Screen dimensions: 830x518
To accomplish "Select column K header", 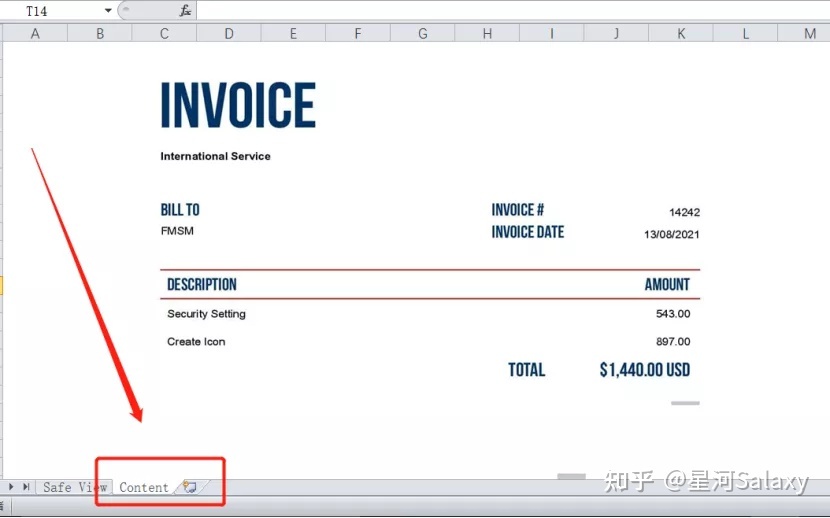I will pos(681,34).
